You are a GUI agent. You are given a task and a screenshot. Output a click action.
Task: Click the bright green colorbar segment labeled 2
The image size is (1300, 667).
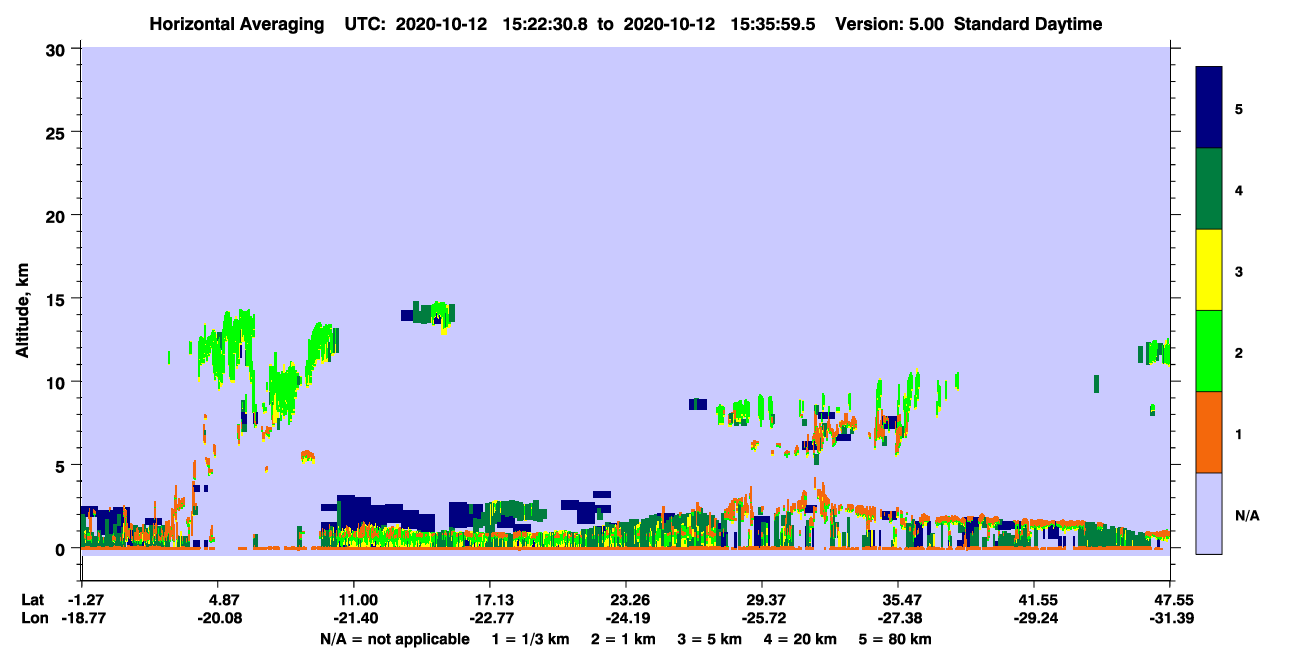[1209, 351]
